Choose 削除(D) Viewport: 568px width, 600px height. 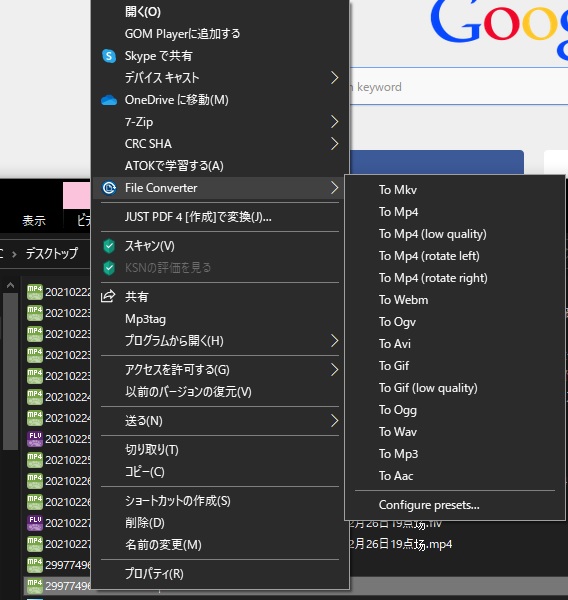220,523
